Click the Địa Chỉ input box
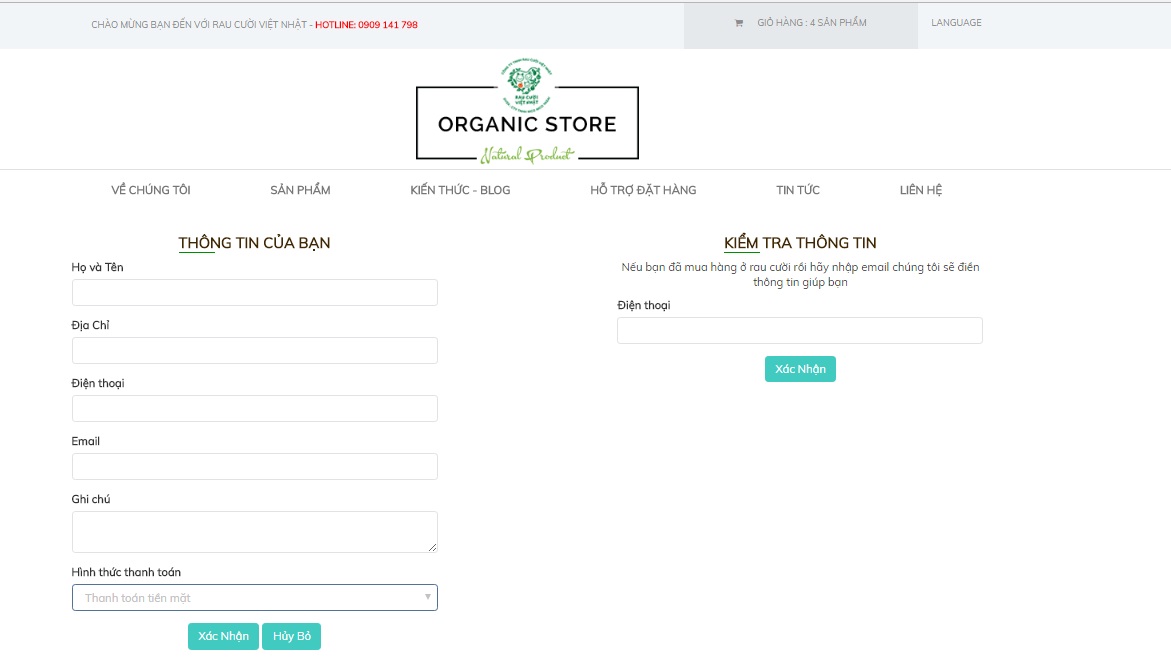The image size is (1171, 663). 254,351
